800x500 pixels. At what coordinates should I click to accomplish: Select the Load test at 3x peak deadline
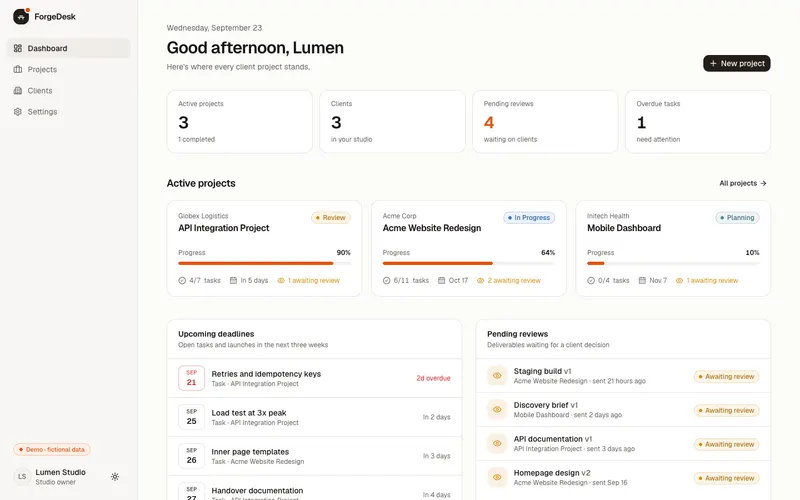[314, 417]
